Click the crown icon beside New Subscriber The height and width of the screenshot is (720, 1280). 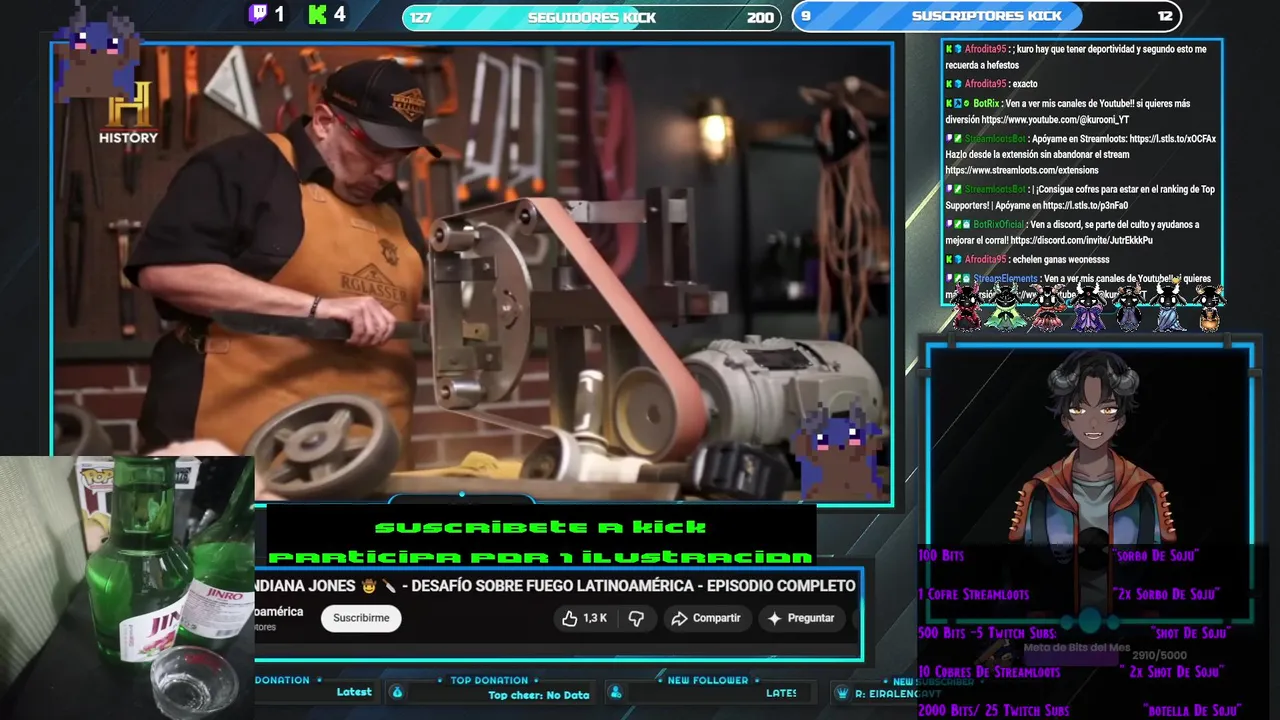coord(842,692)
